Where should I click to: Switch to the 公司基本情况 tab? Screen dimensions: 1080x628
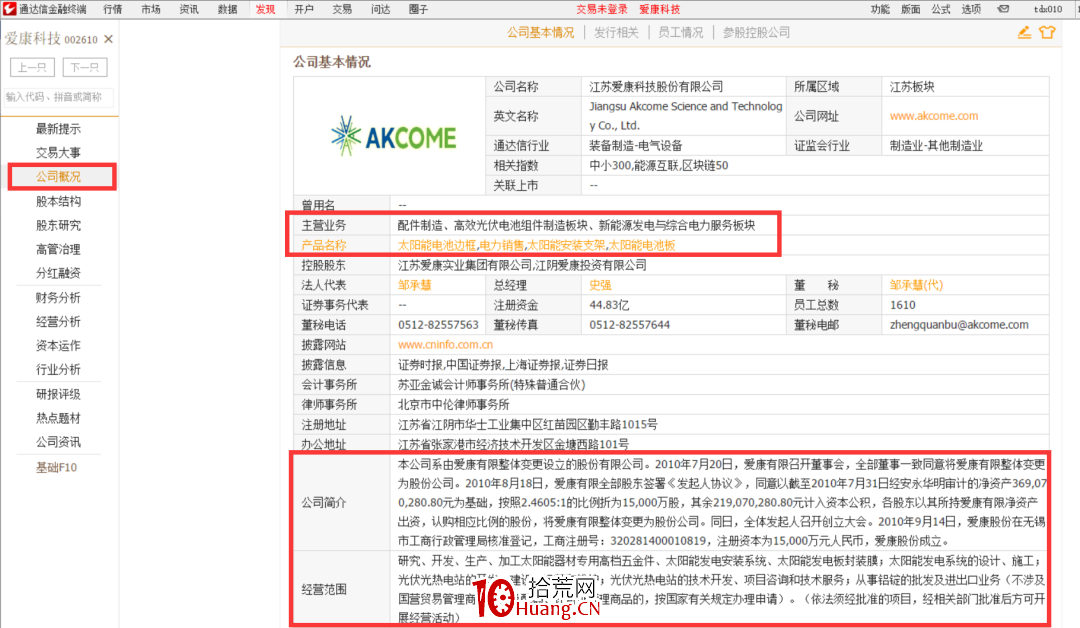point(541,32)
